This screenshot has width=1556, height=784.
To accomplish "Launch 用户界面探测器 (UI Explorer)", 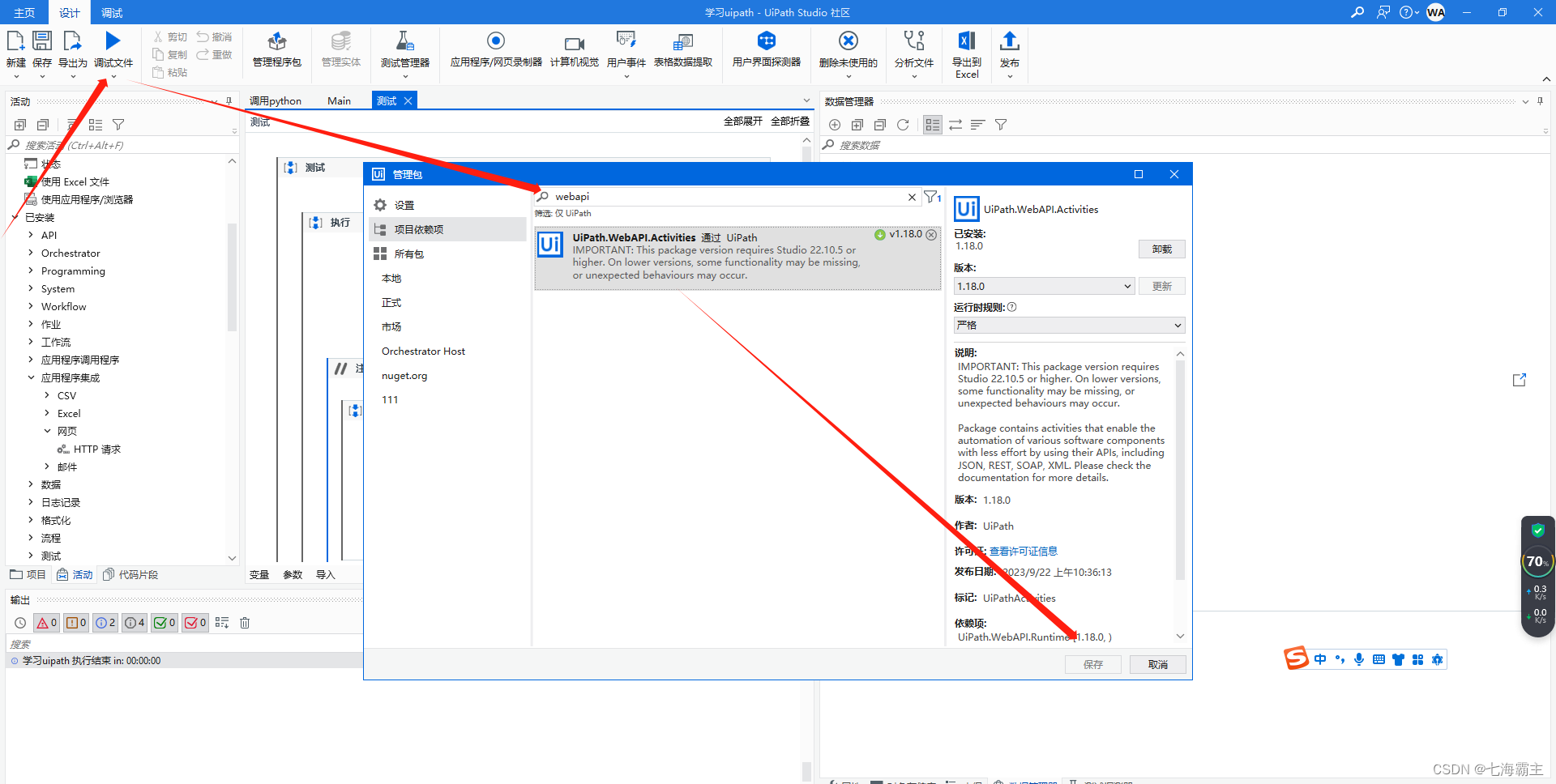I will [x=767, y=49].
